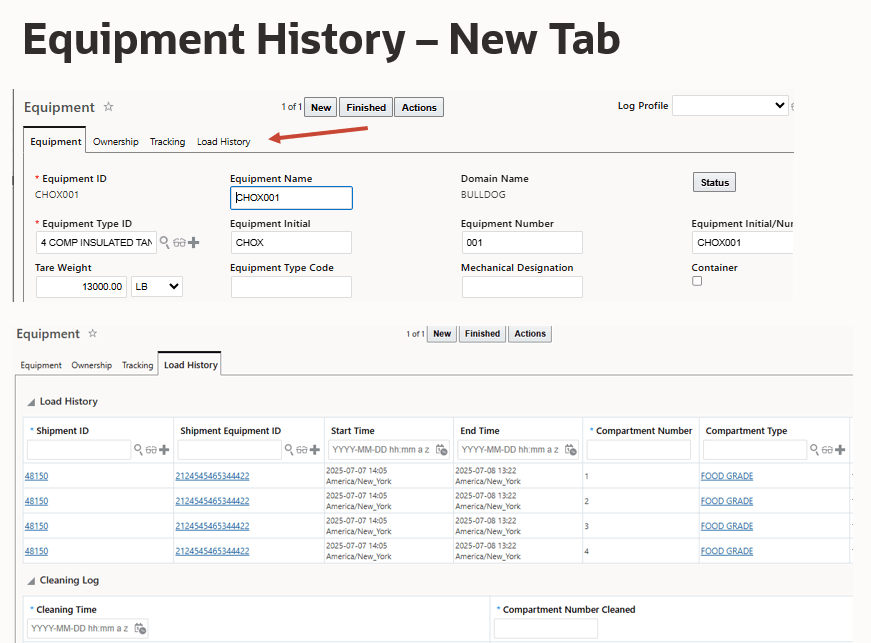871x643 pixels.
Task: Click the plus icon for Shipment Equipment ID filter
Action: [x=314, y=450]
